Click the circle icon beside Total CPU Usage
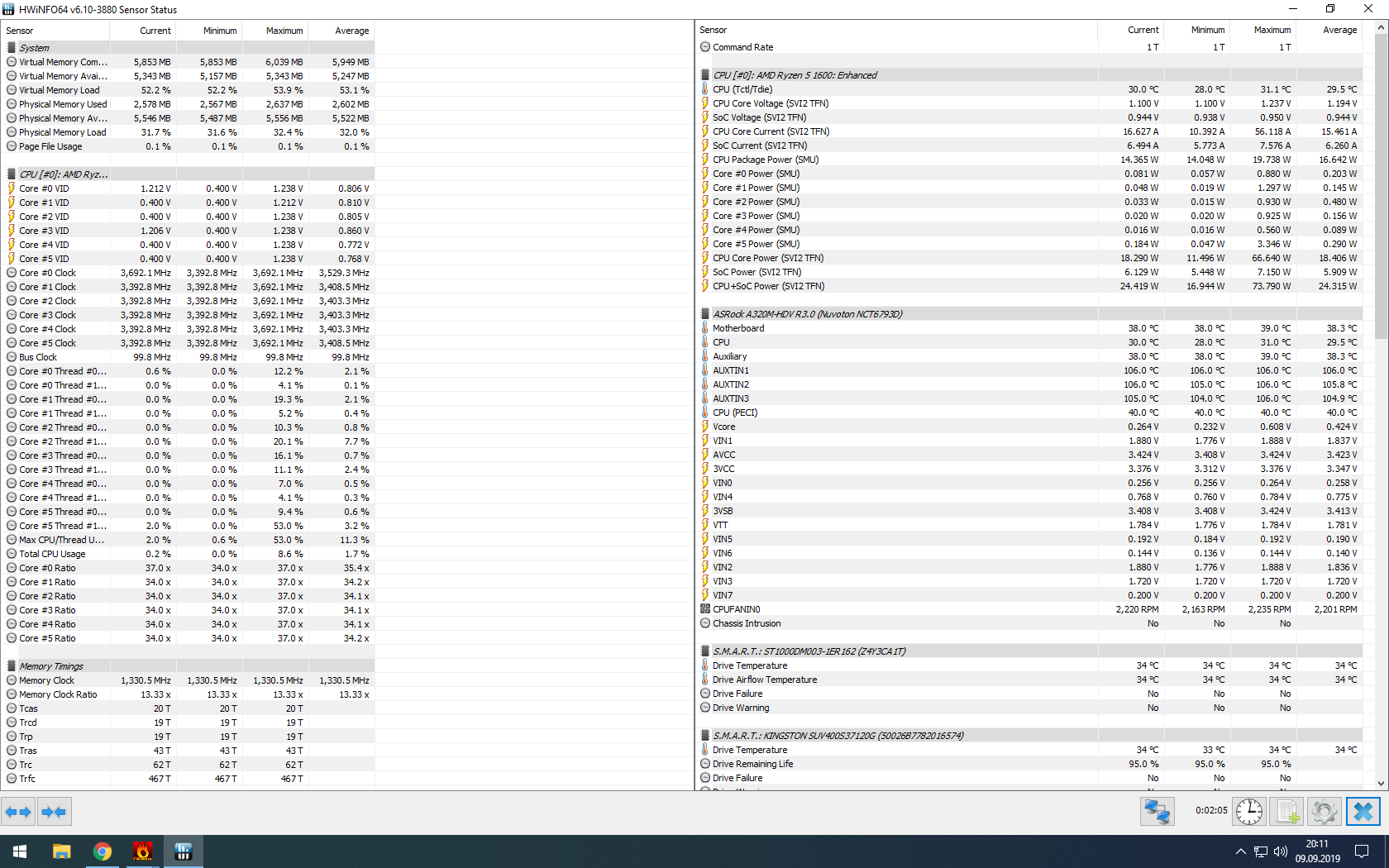Screen dimensions: 1389x868 click(x=12, y=554)
